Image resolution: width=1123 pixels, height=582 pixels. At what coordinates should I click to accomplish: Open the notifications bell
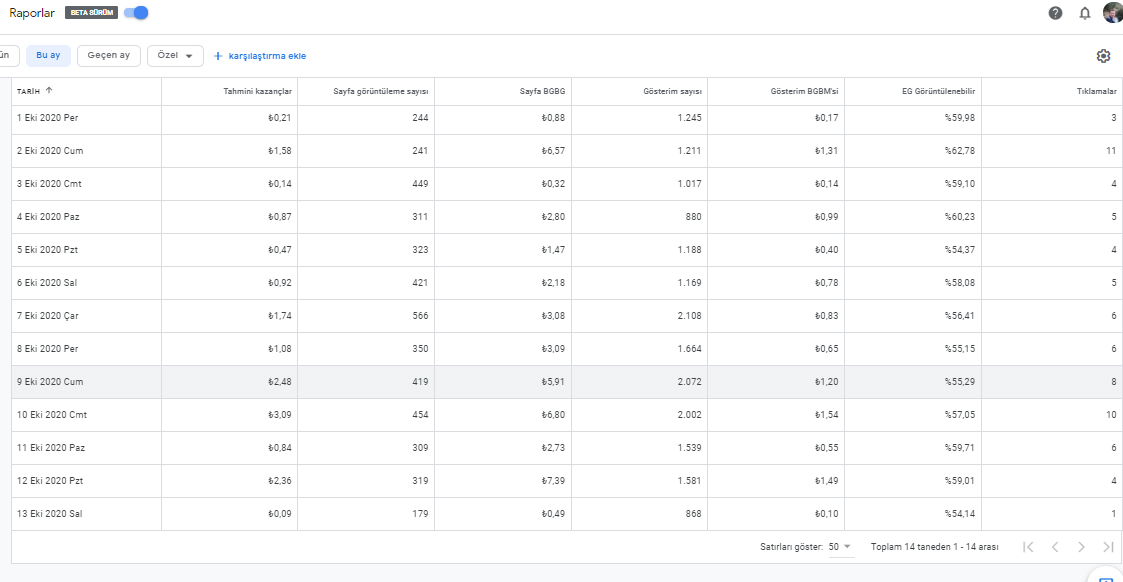click(1085, 13)
